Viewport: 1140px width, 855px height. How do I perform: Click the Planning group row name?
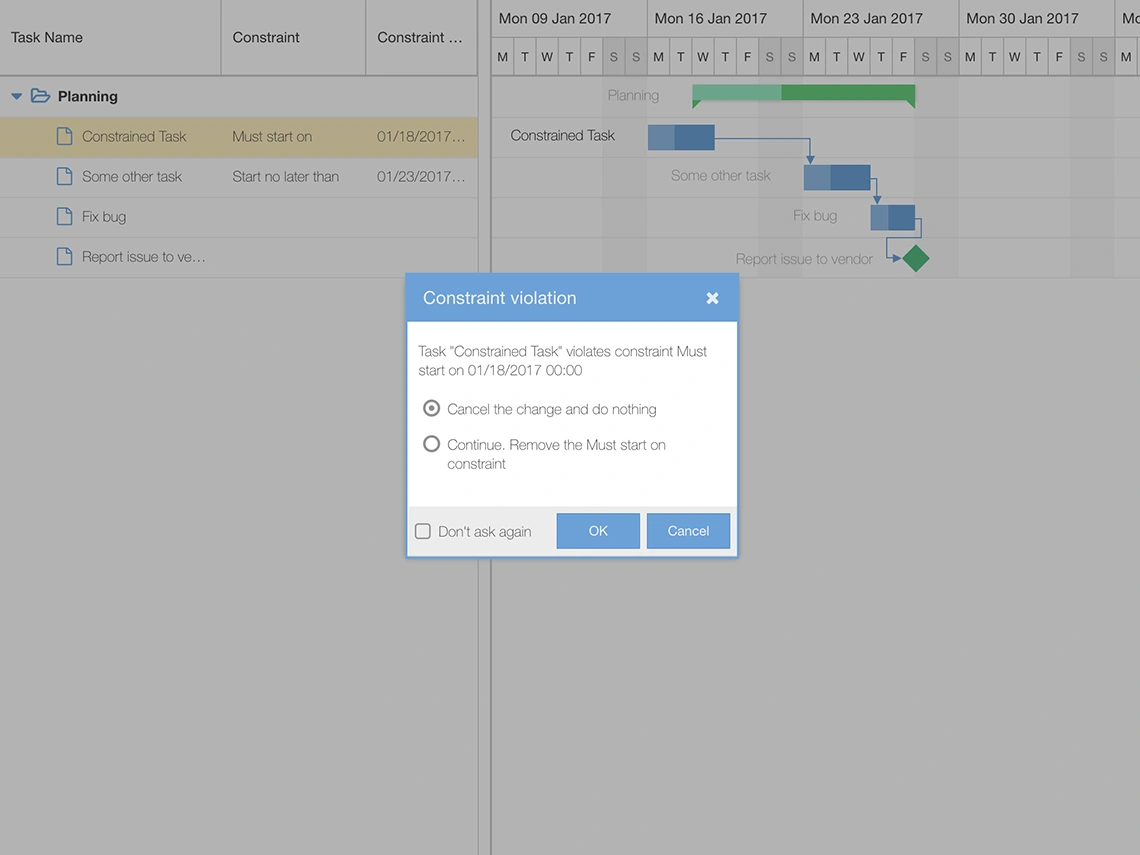point(87,96)
